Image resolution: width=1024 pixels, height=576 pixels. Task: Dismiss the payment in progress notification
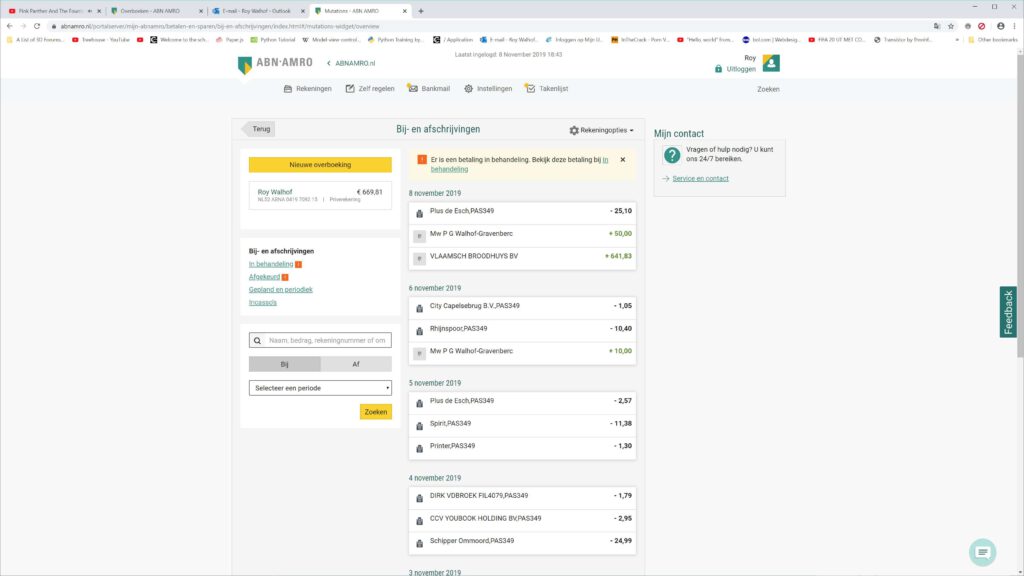622,159
